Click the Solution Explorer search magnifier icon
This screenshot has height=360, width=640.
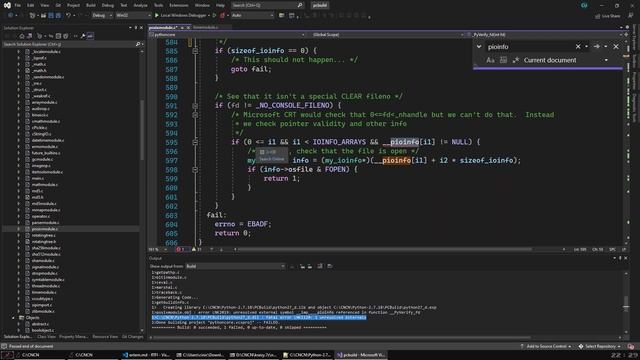(x=138, y=44)
